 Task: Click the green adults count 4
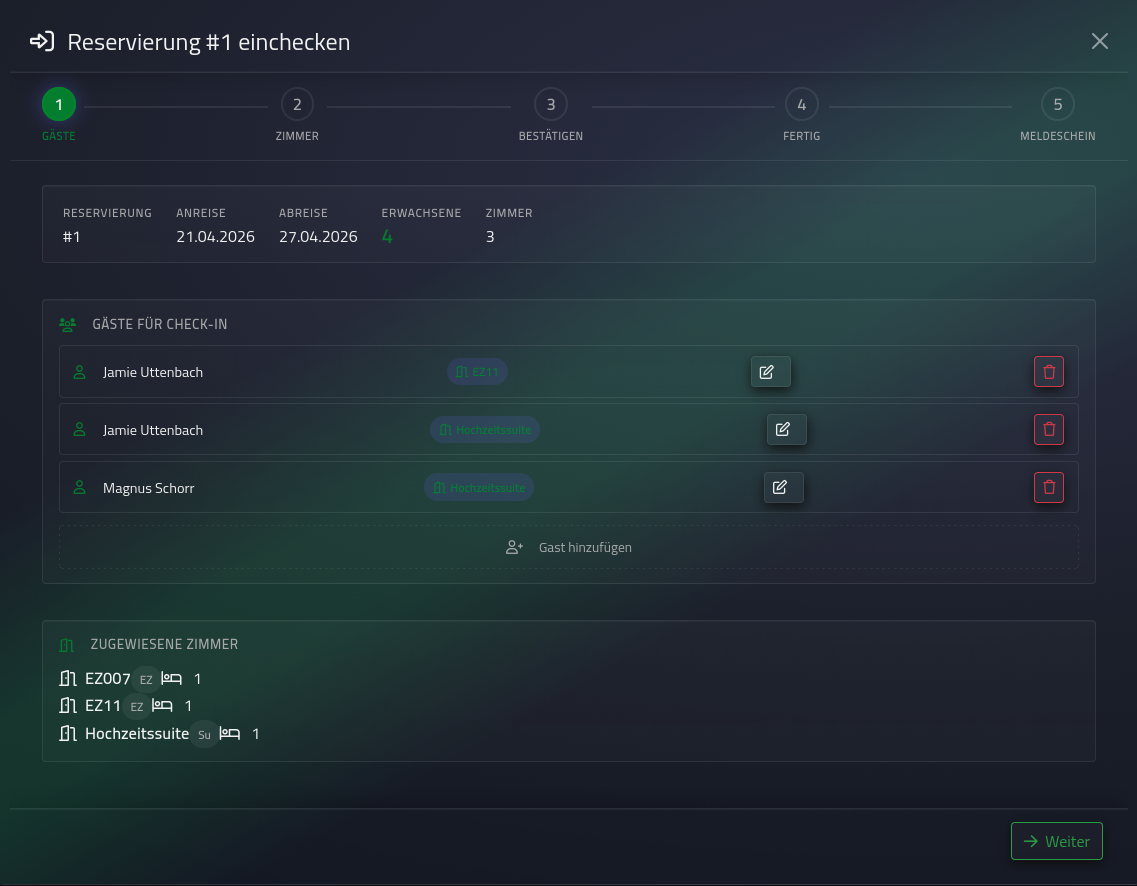(x=387, y=236)
